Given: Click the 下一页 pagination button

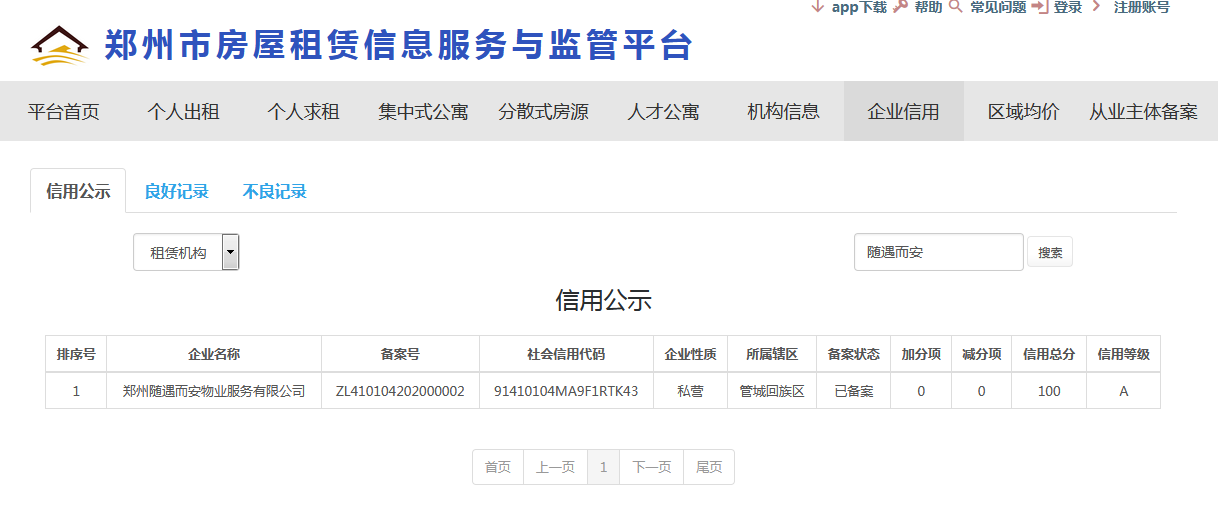Looking at the screenshot, I should coord(652,467).
